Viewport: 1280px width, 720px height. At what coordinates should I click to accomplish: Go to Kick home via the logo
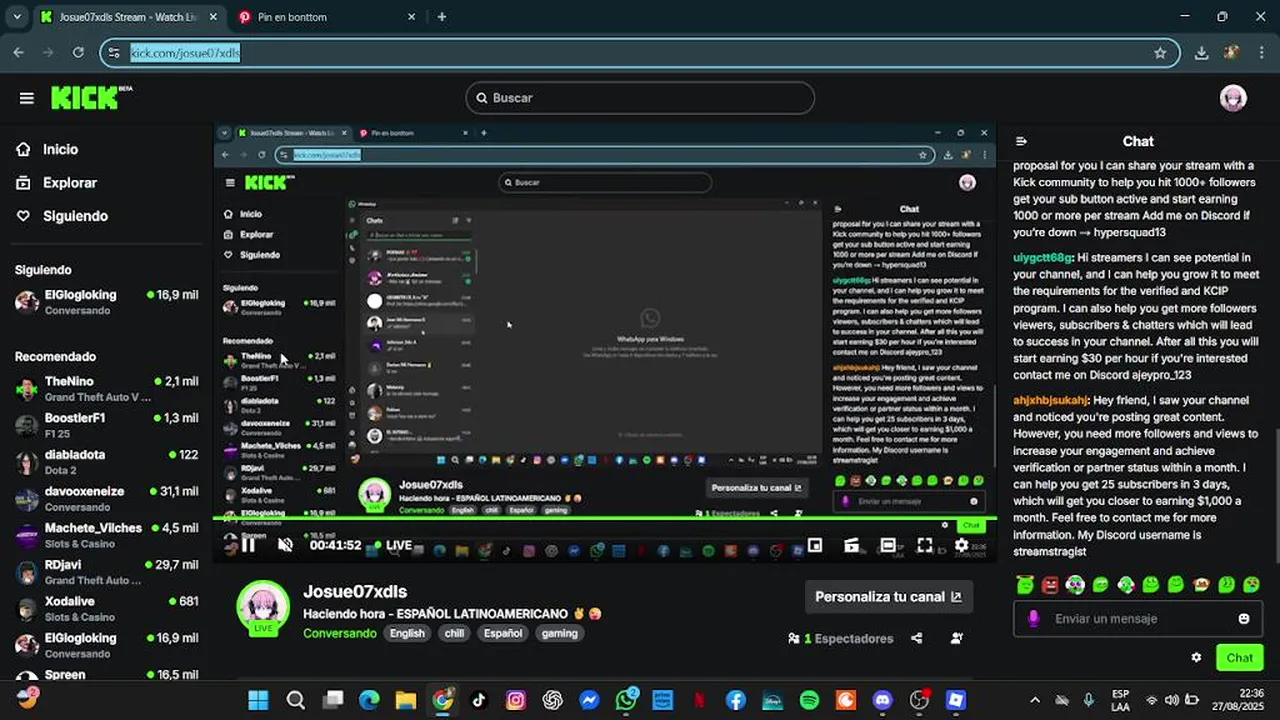[90, 97]
